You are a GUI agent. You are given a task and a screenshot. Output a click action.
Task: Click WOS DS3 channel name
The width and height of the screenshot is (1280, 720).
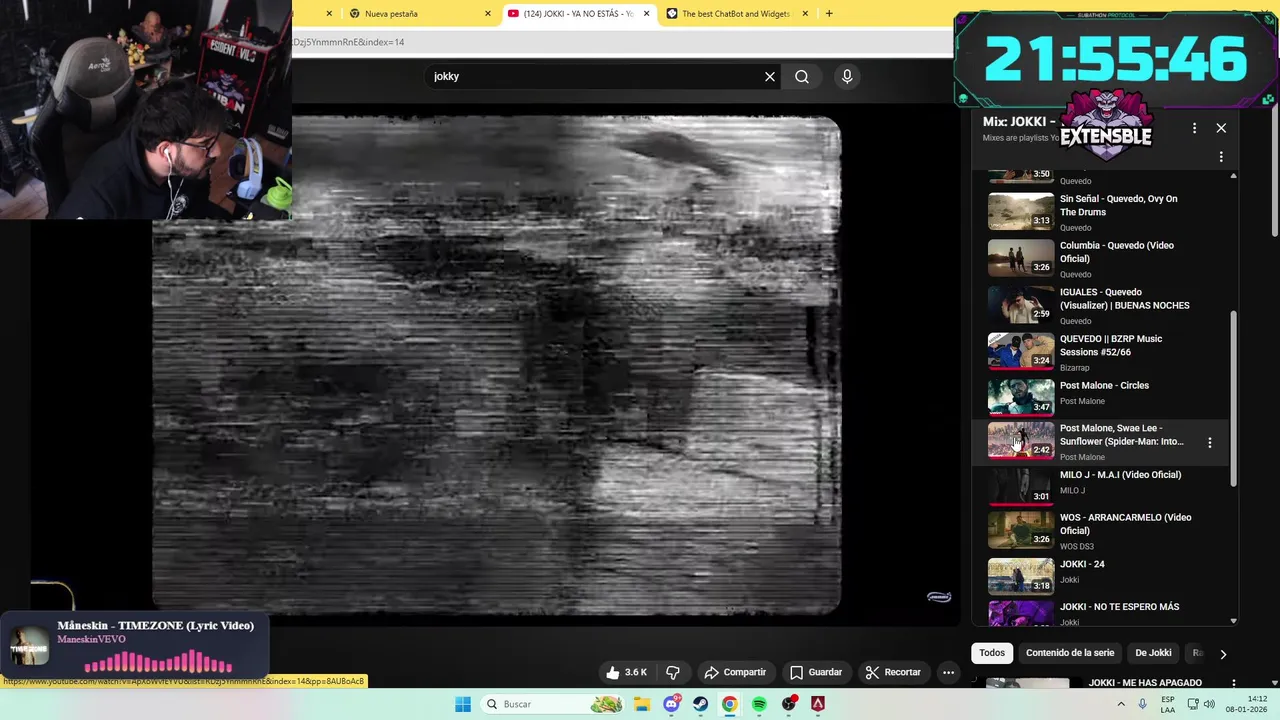(x=1077, y=547)
